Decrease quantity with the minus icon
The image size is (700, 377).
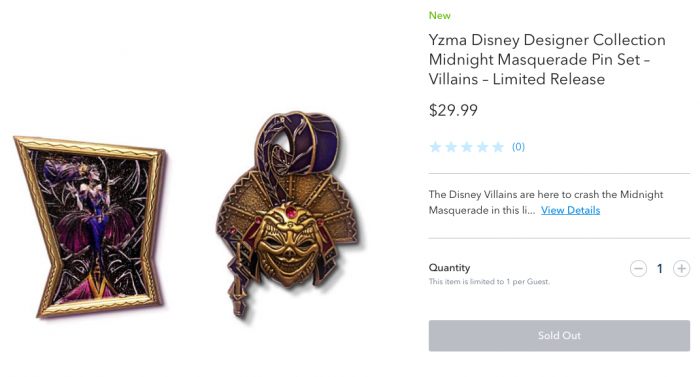[x=638, y=268]
